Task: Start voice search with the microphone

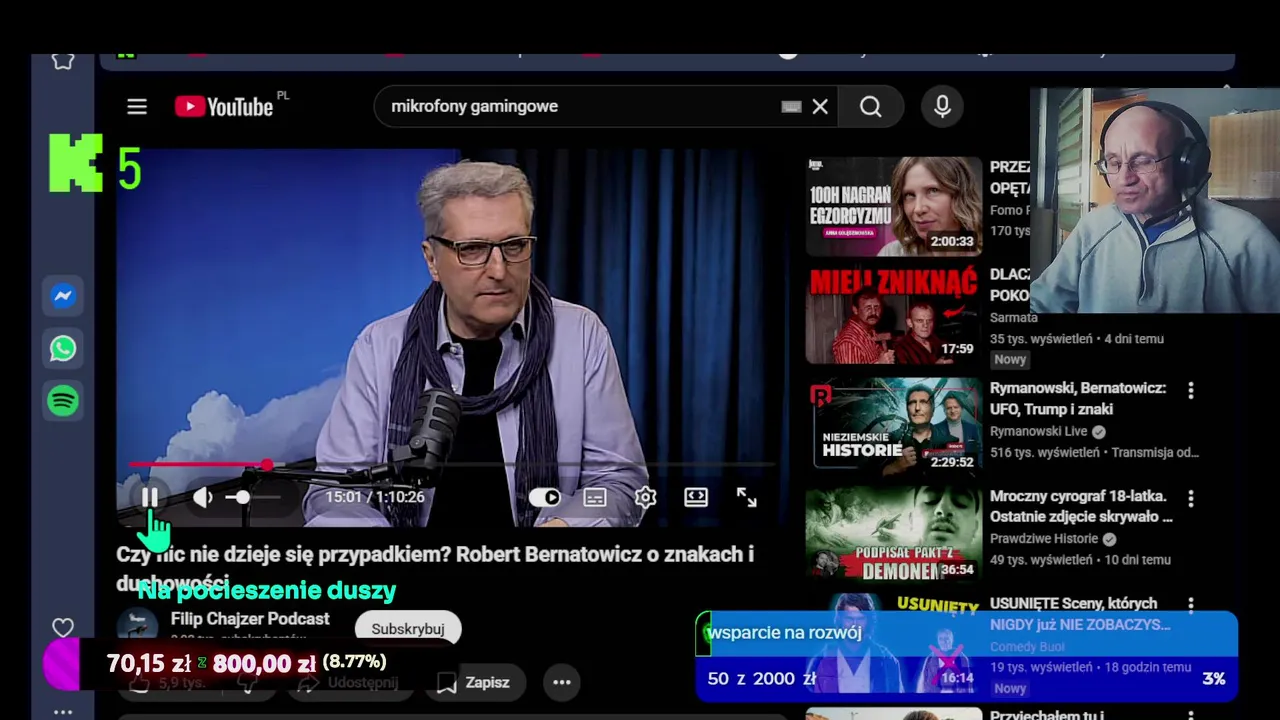Action: (942, 107)
